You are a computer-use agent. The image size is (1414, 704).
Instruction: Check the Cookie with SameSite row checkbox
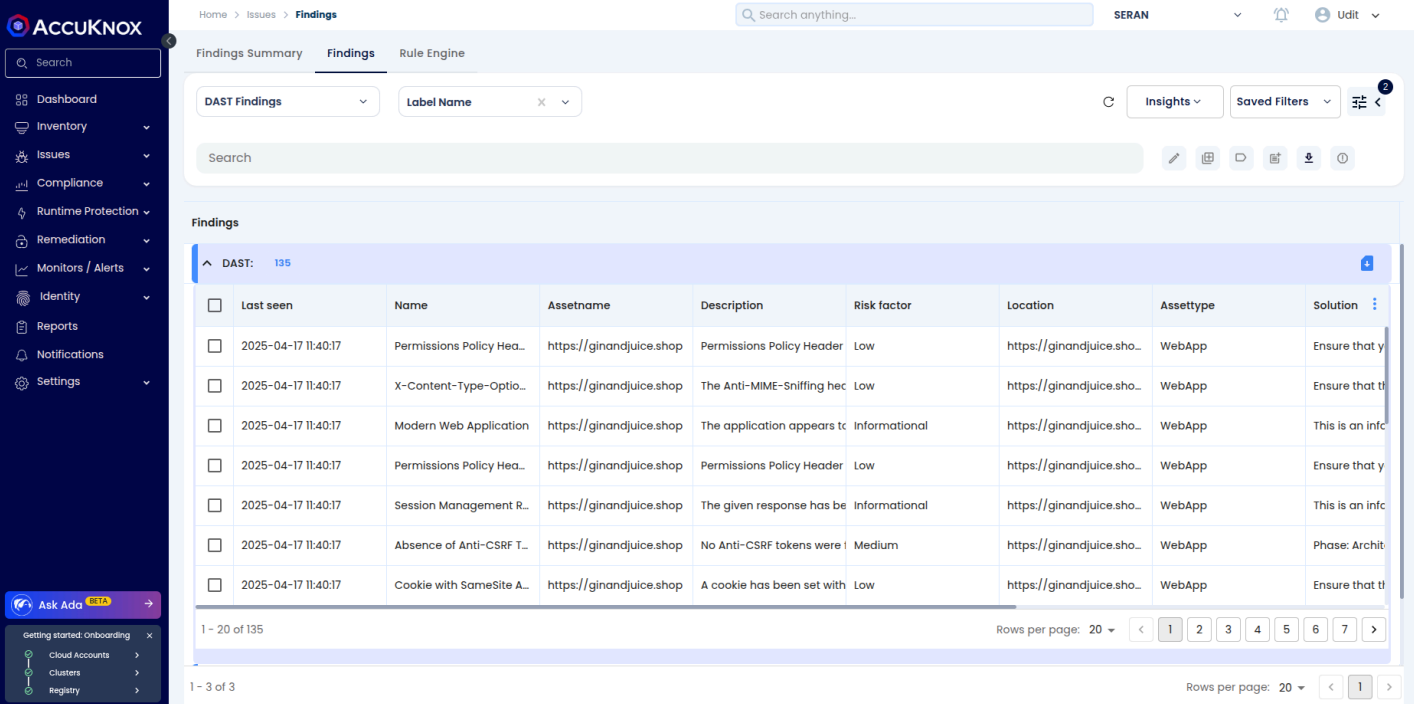pos(215,585)
